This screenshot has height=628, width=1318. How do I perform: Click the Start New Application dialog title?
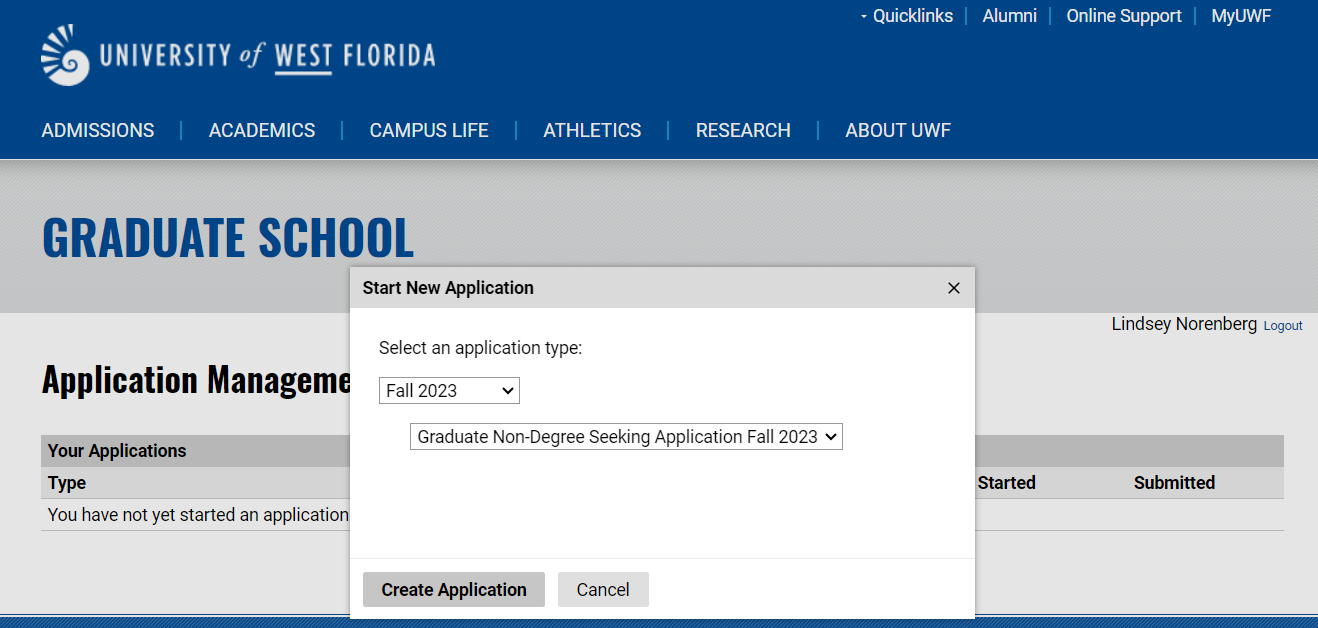click(448, 288)
